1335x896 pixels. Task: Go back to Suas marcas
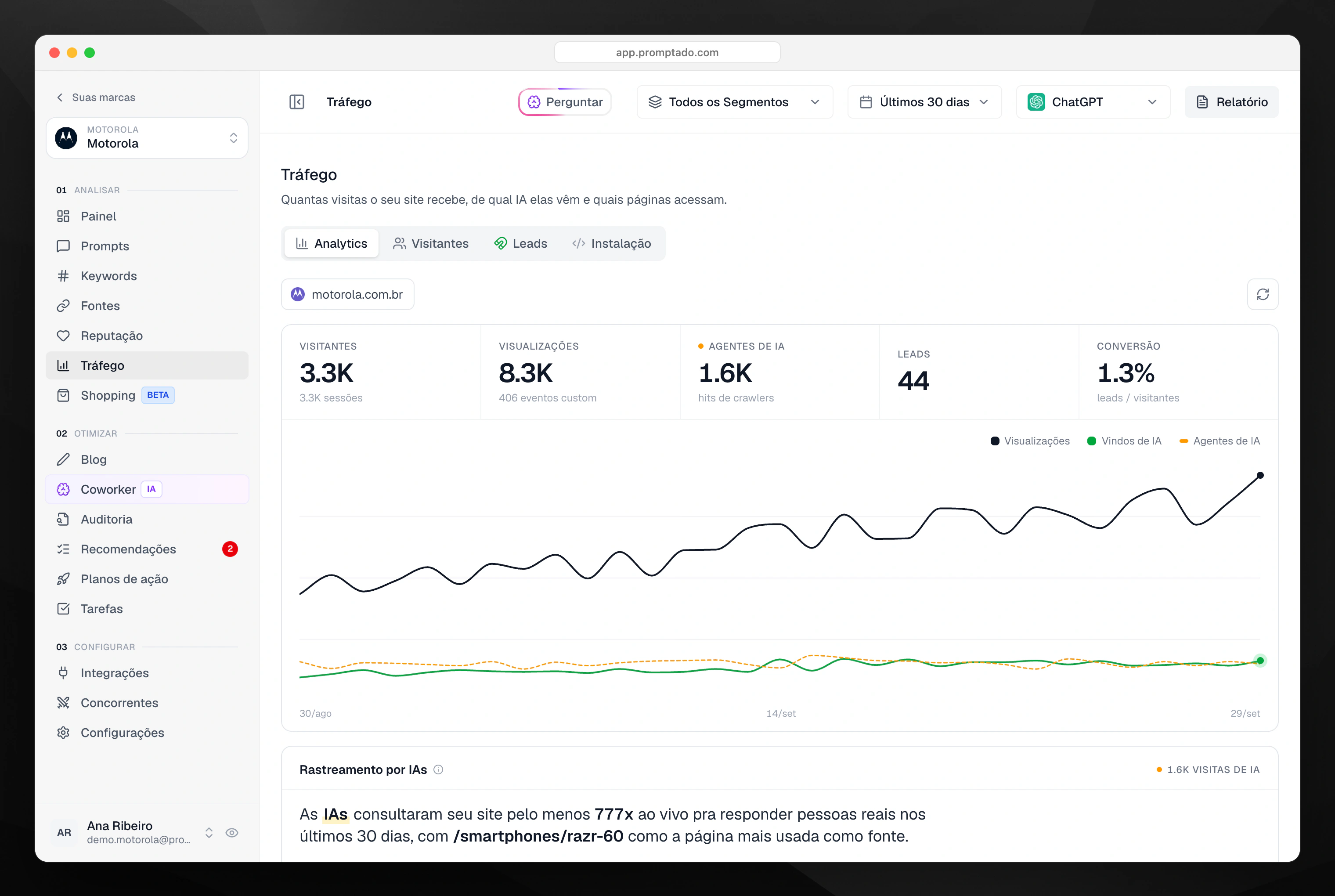coord(96,97)
